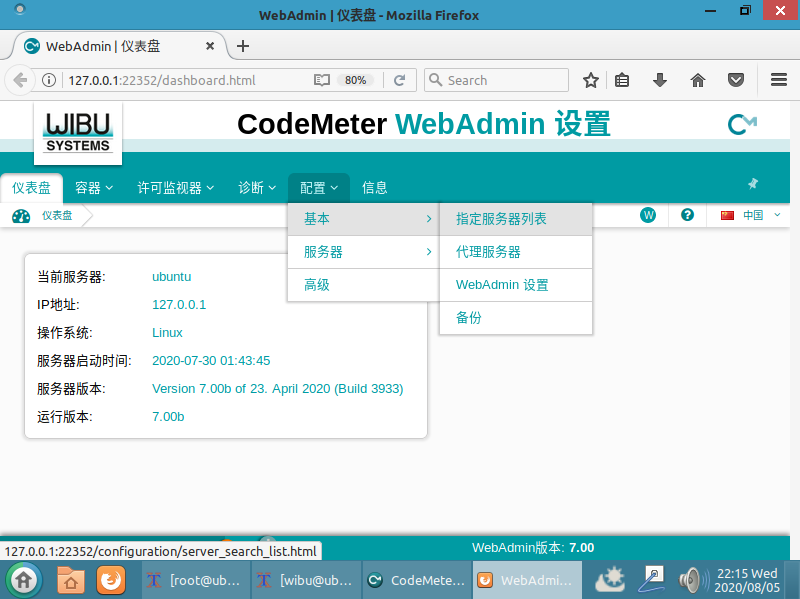The width and height of the screenshot is (800, 599).
Task: Reload the current page
Action: click(x=399, y=80)
